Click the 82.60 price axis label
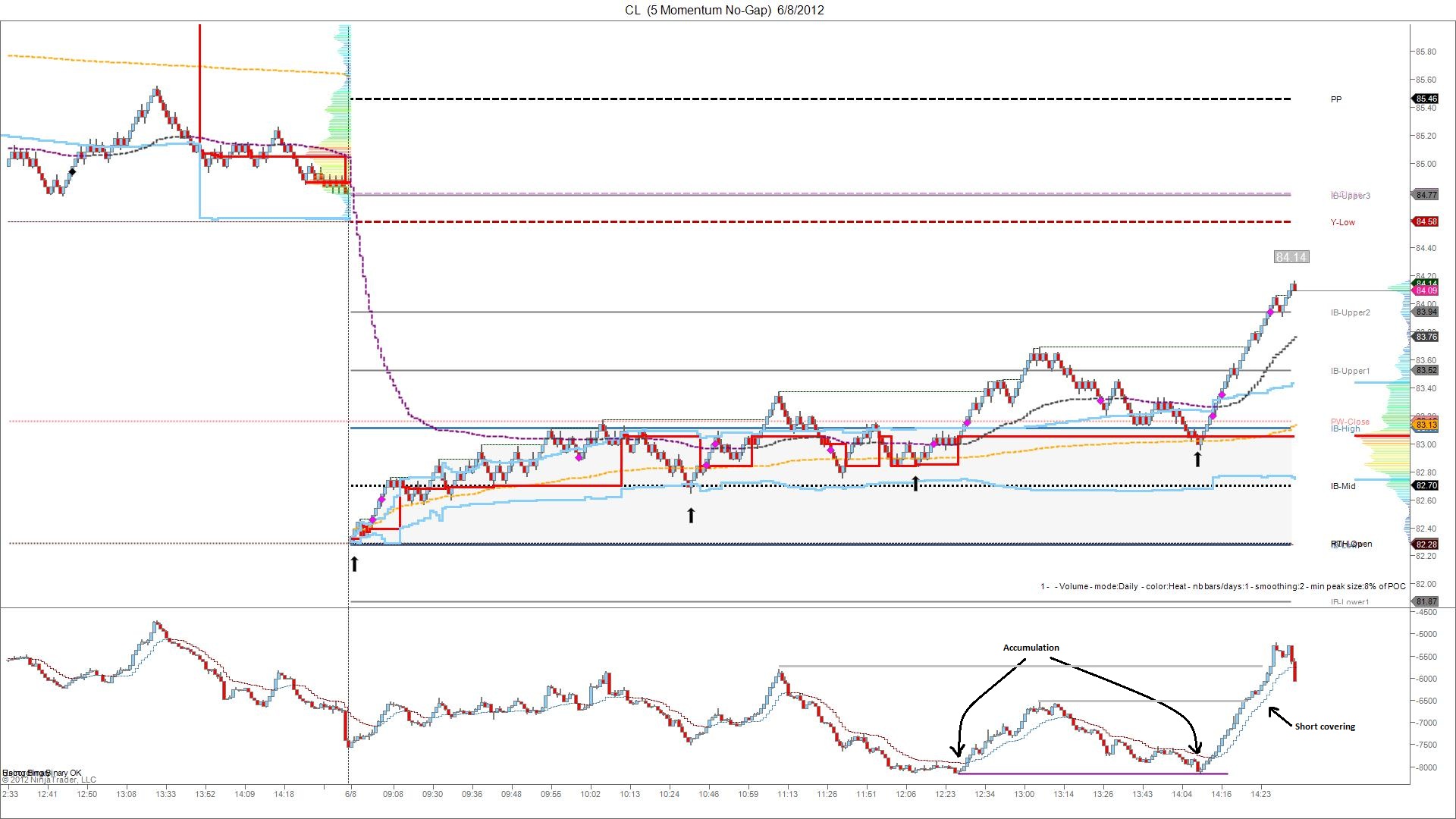 (x=1426, y=500)
